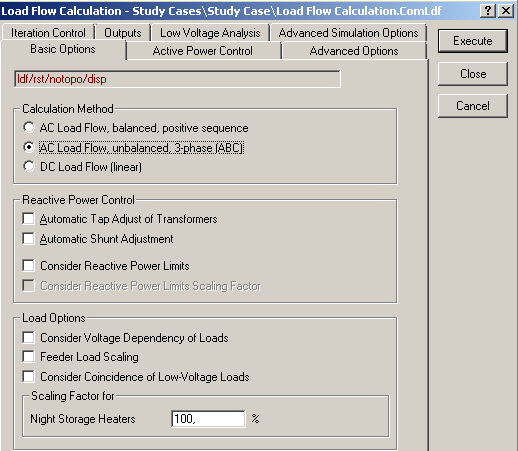Switch to Active Power Control tab
Image resolution: width=518 pixels, height=451 pixels.
coord(203,51)
